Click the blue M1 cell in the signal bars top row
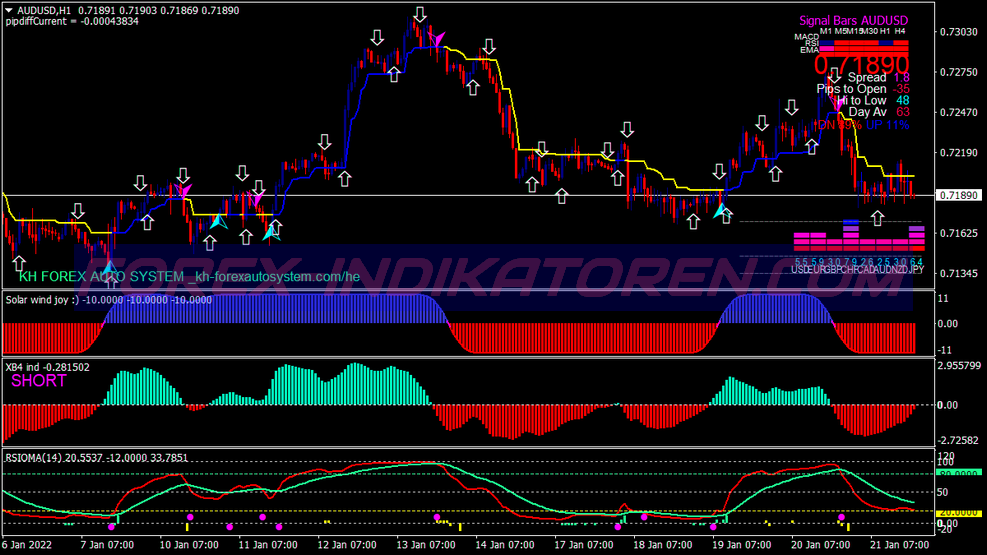The width and height of the screenshot is (987, 555). (x=826, y=43)
